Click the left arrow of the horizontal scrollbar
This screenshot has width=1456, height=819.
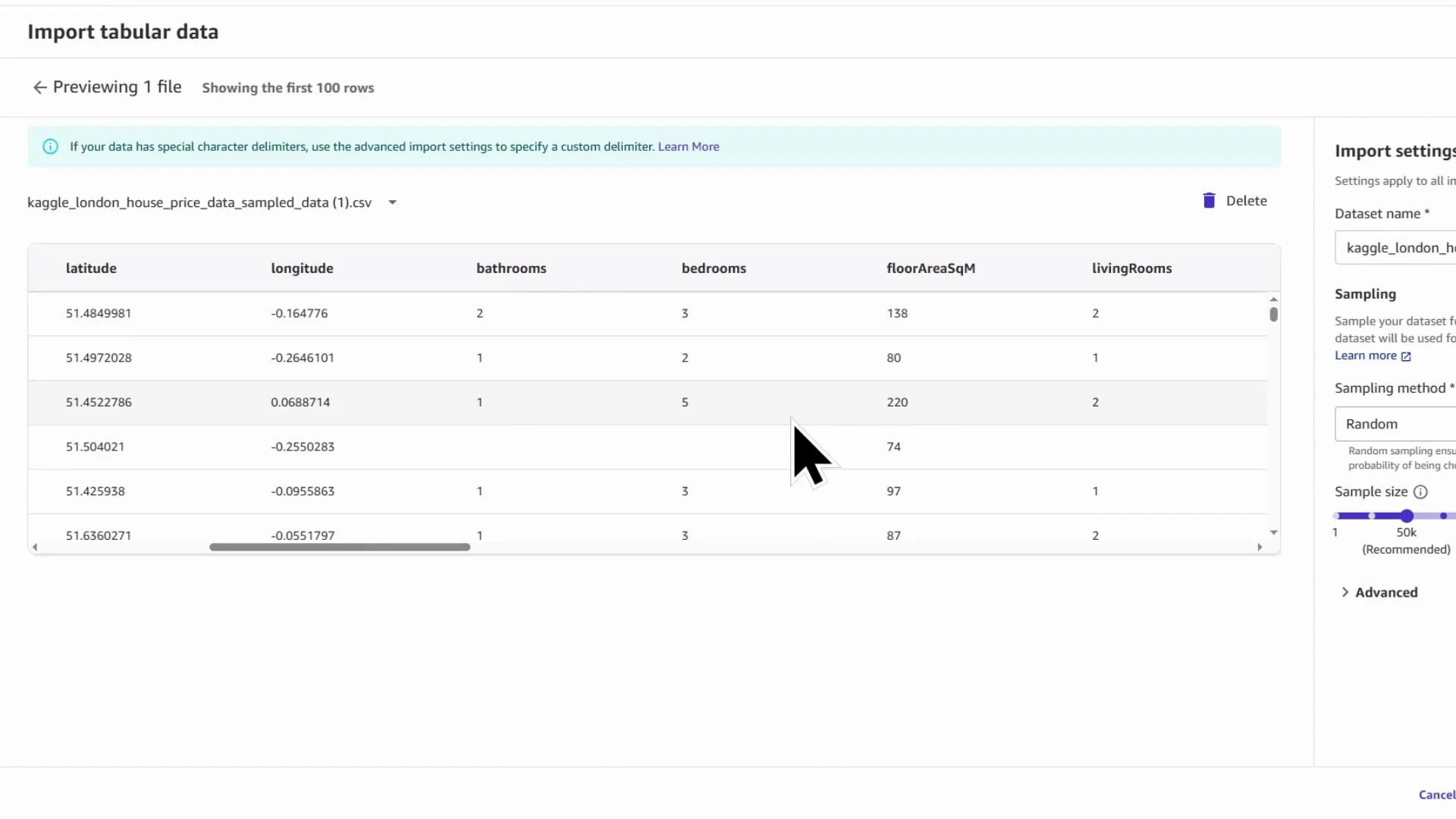(34, 547)
